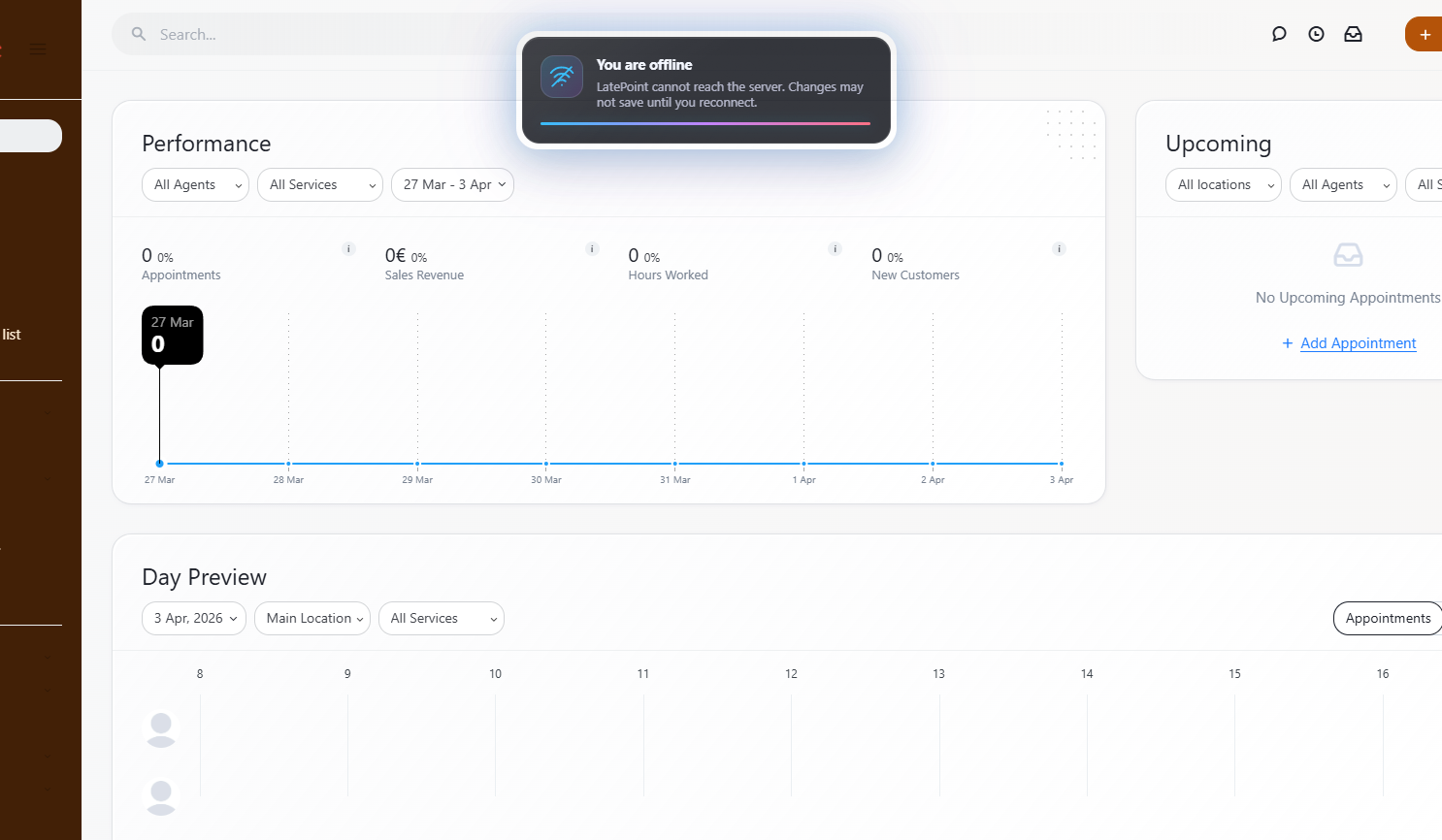The width and height of the screenshot is (1442, 840).
Task: Click the 30 Mar data point on chart
Action: click(546, 464)
